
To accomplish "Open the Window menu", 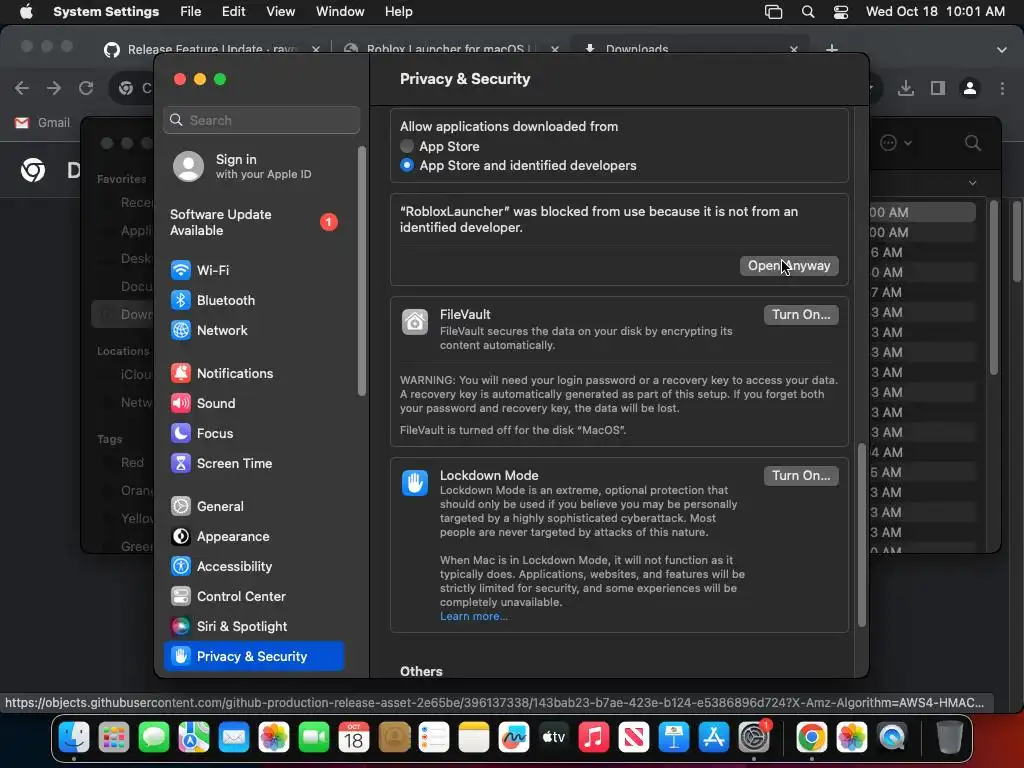I will point(340,11).
